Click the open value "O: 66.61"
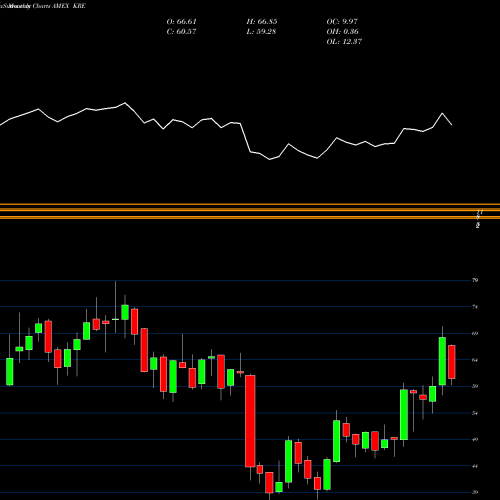 point(181,22)
